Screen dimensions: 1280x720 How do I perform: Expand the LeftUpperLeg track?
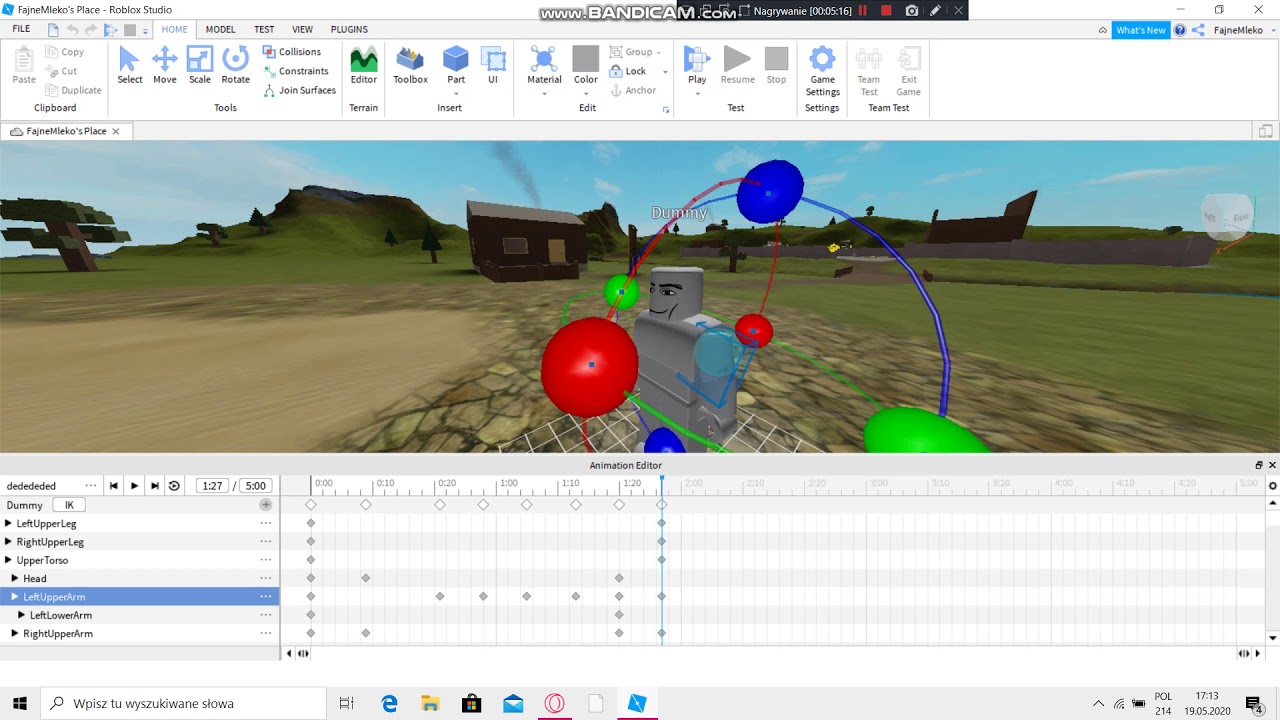tap(8, 523)
